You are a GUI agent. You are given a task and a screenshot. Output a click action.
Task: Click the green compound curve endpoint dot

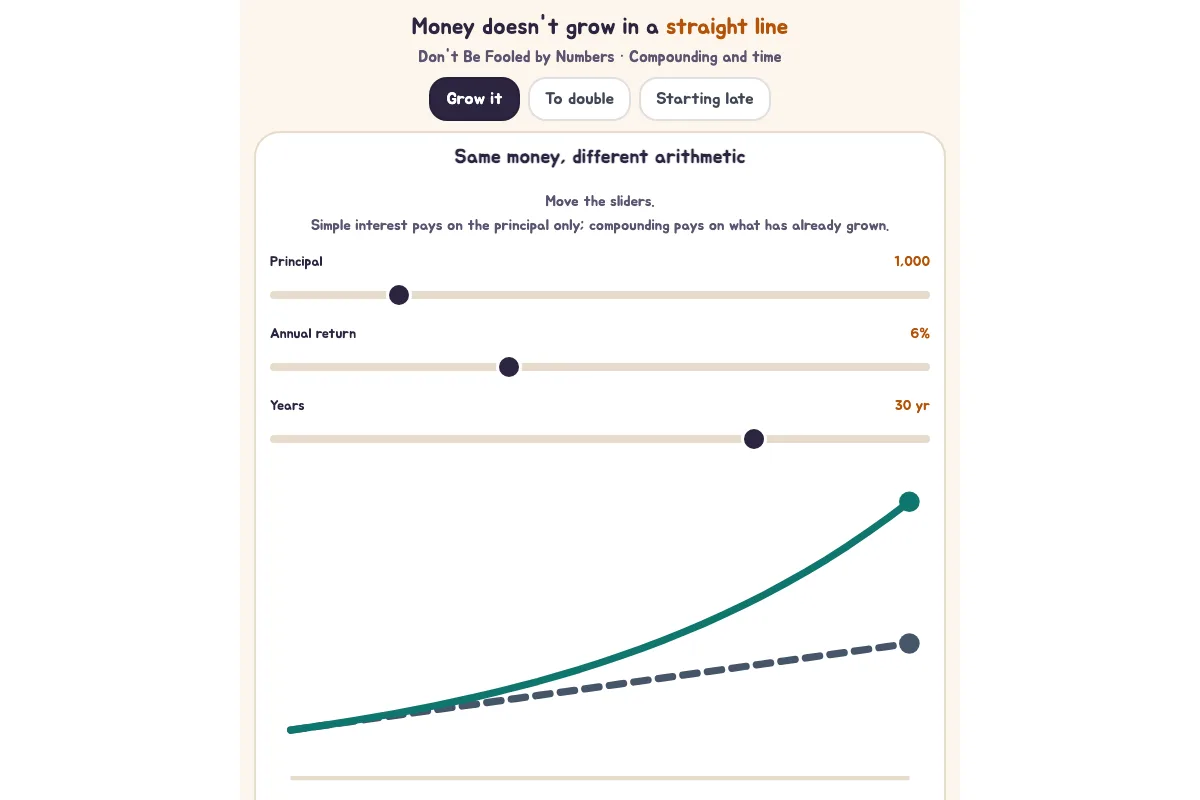tap(909, 502)
